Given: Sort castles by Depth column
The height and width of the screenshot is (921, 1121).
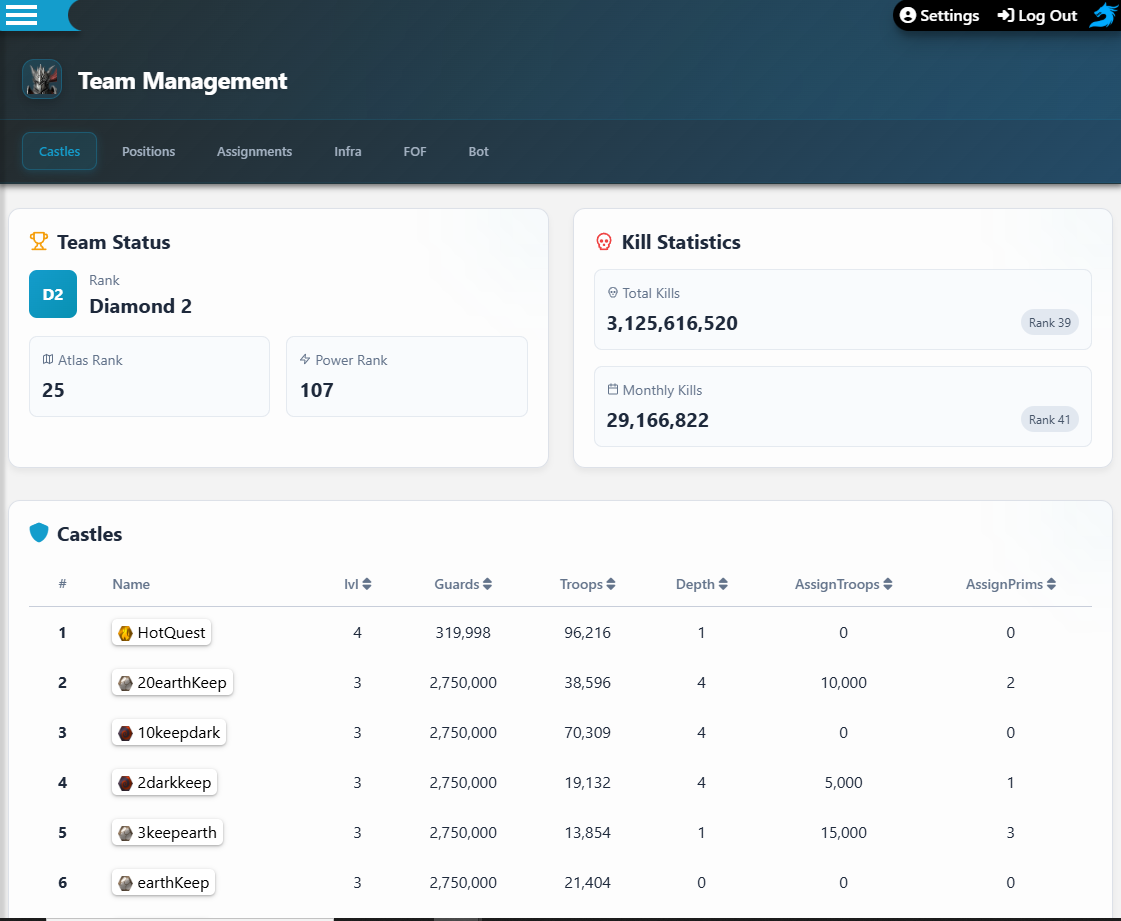Looking at the screenshot, I should (x=701, y=584).
